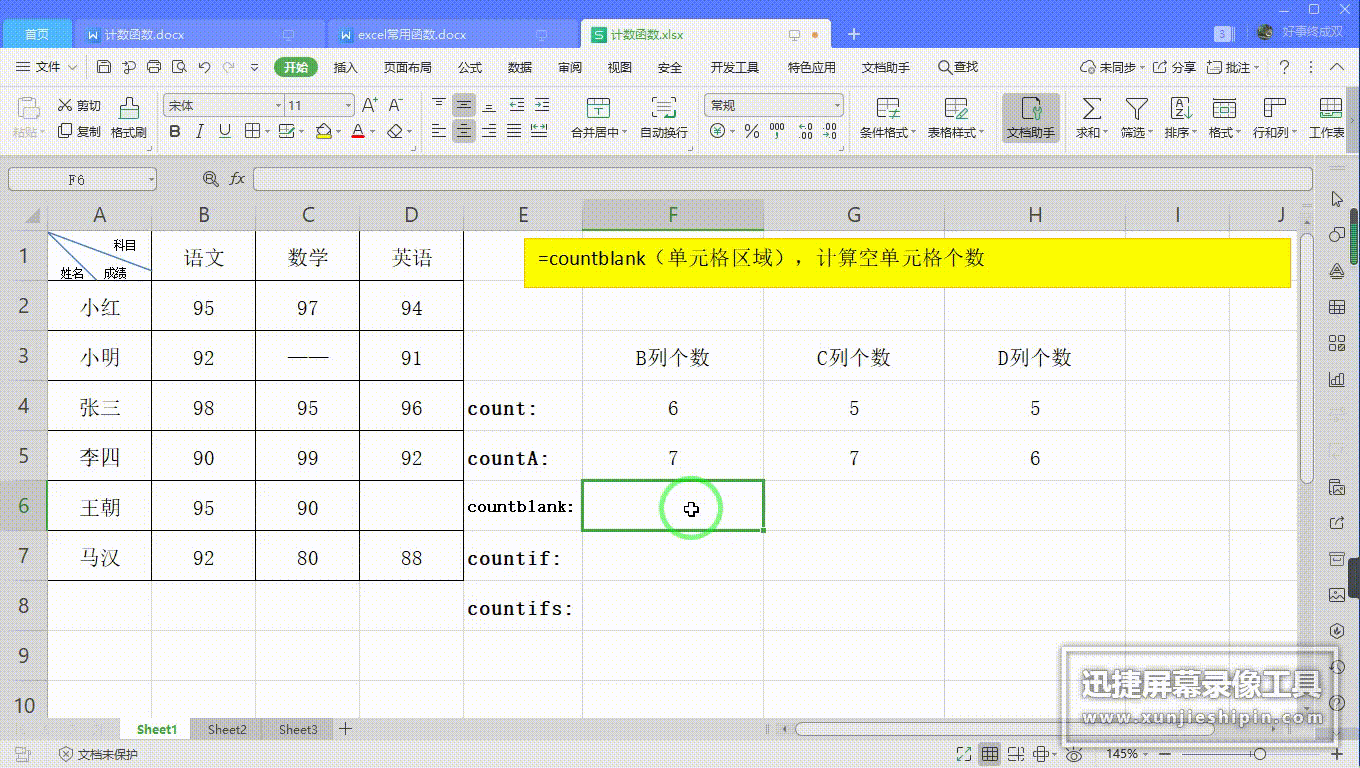Click into the formula bar input field
Image resolution: width=1360 pixels, height=768 pixels.
pyautogui.click(x=782, y=179)
